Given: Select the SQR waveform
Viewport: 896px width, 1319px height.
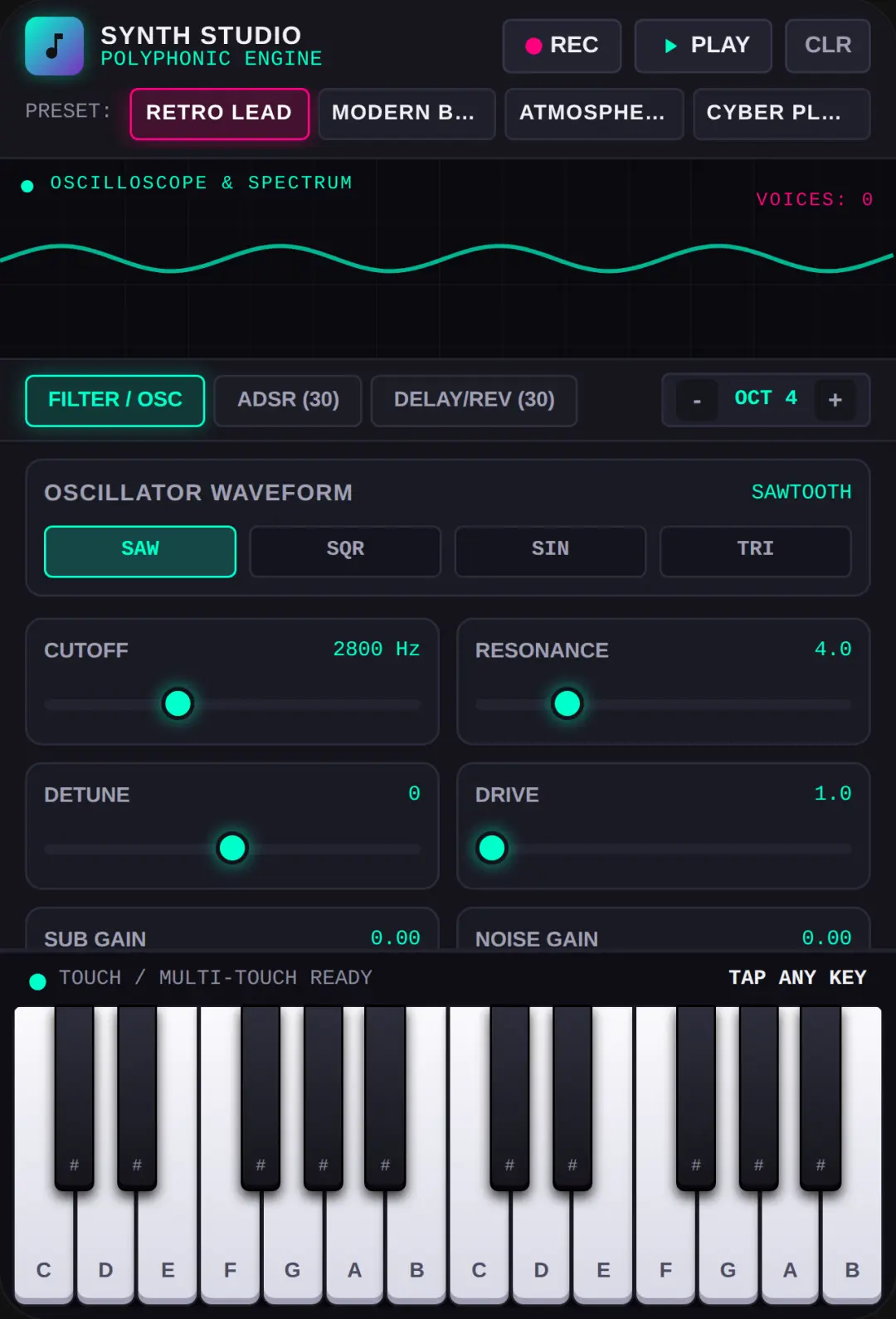Looking at the screenshot, I should [x=345, y=551].
